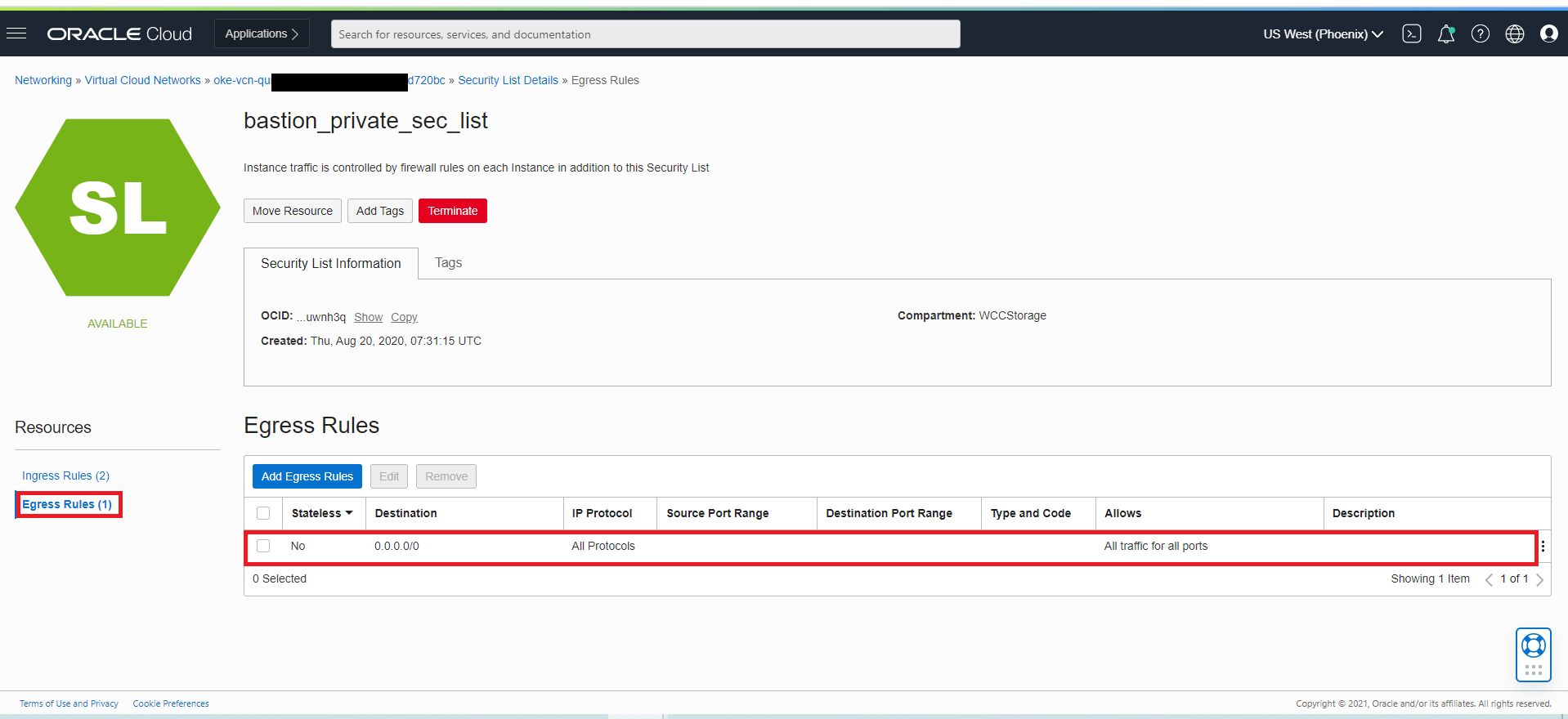Image resolution: width=1568 pixels, height=719 pixels.
Task: Click the 'No' stateless cell
Action: click(298, 546)
